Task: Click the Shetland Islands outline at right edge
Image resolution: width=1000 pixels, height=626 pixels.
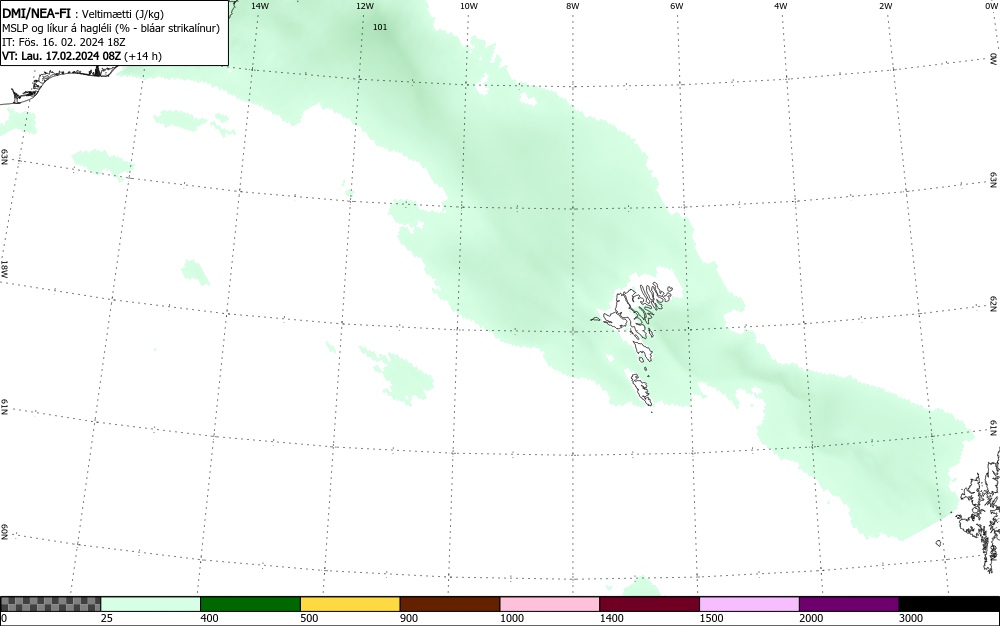Action: tap(980, 510)
